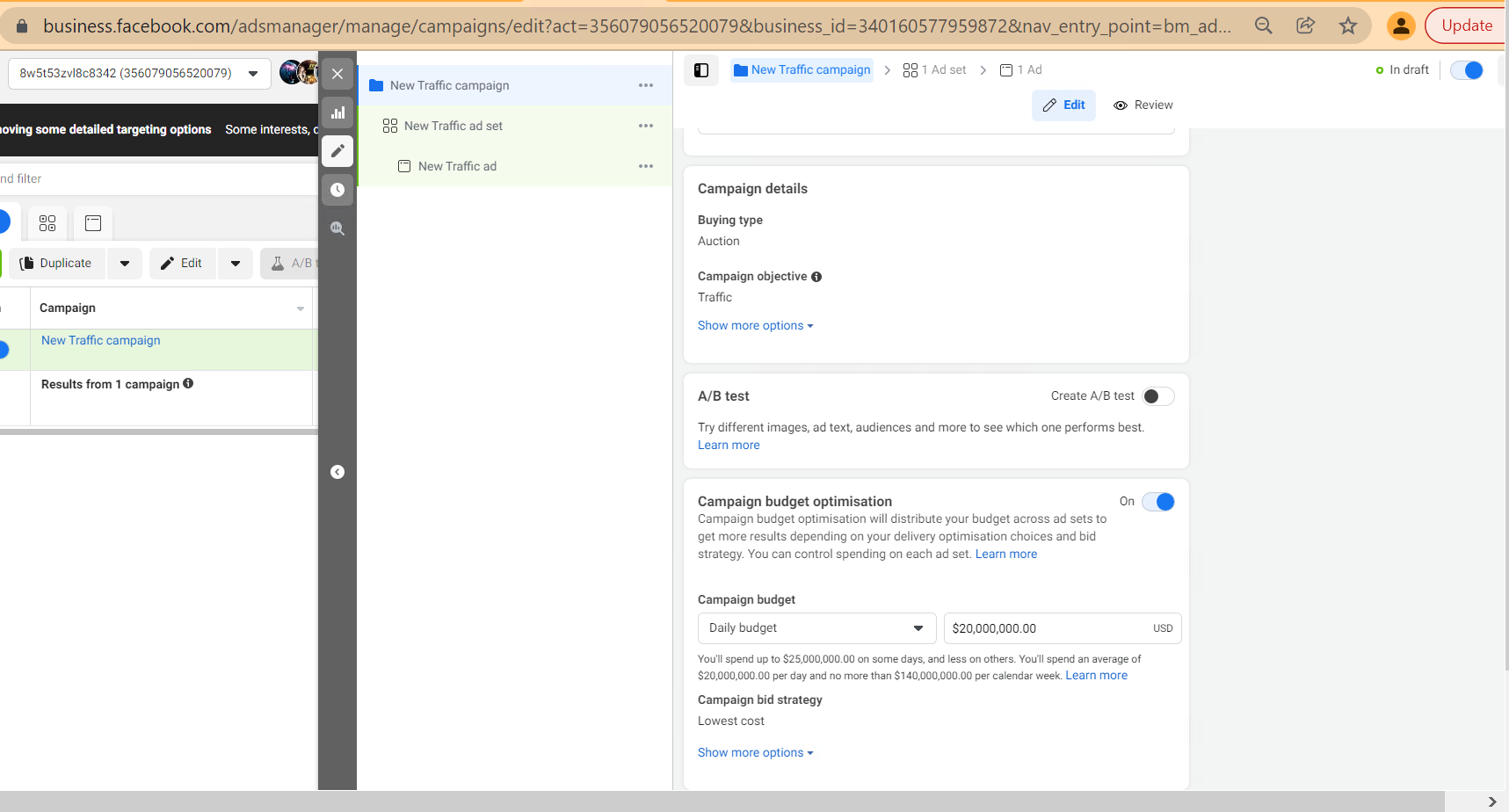Select the pencil edit icon in sidebar
1509x812 pixels.
[337, 151]
